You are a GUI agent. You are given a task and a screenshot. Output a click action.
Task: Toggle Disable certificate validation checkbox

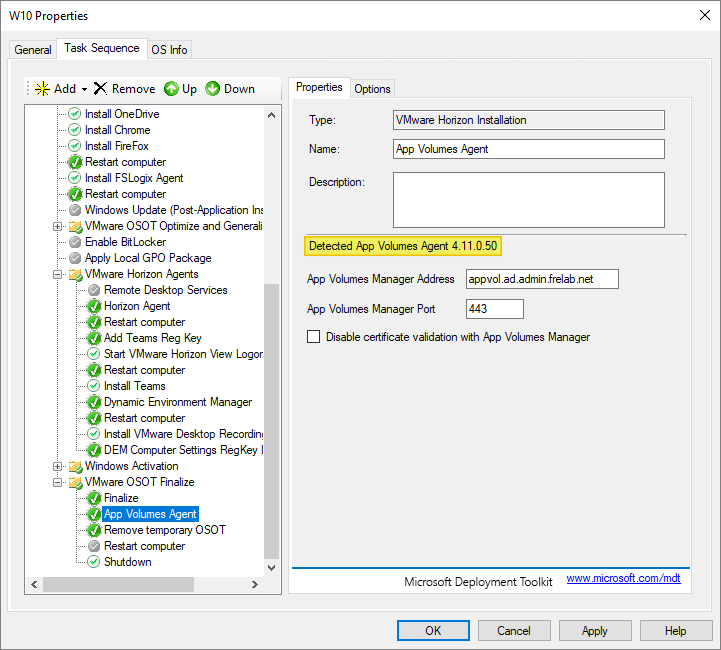(x=314, y=337)
